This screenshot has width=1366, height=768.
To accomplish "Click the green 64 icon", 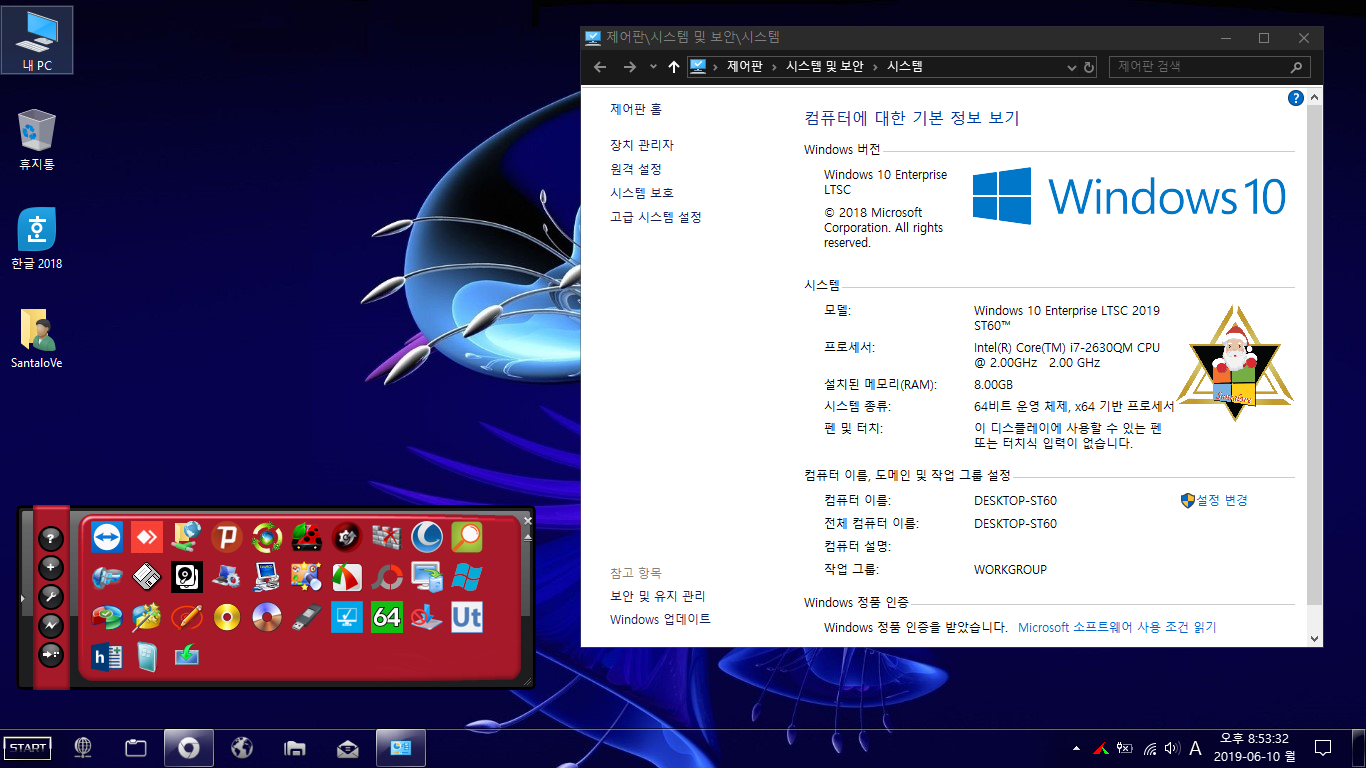I will (x=387, y=617).
